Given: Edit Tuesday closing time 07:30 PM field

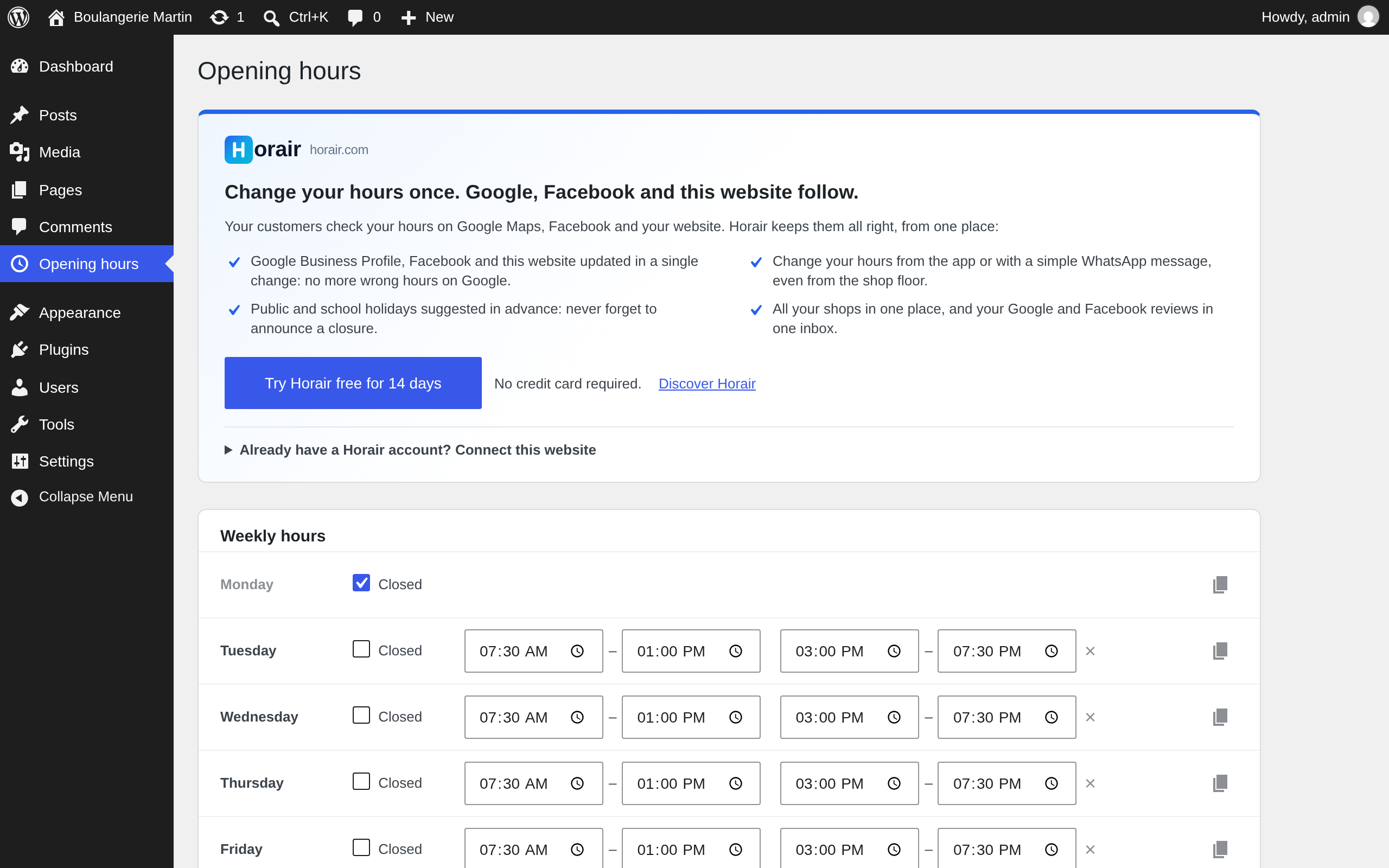Looking at the screenshot, I should [1006, 651].
